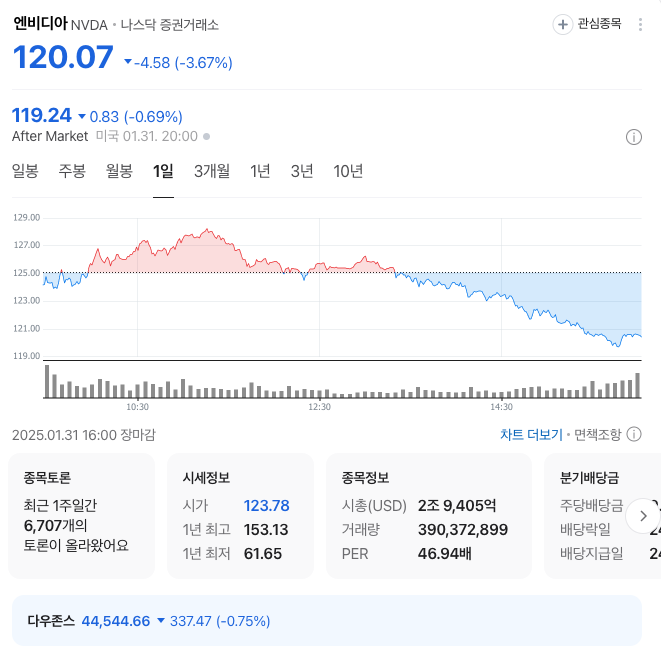Click the 1년 최저 value 61.65
This screenshot has height=662, width=661.
point(263,553)
